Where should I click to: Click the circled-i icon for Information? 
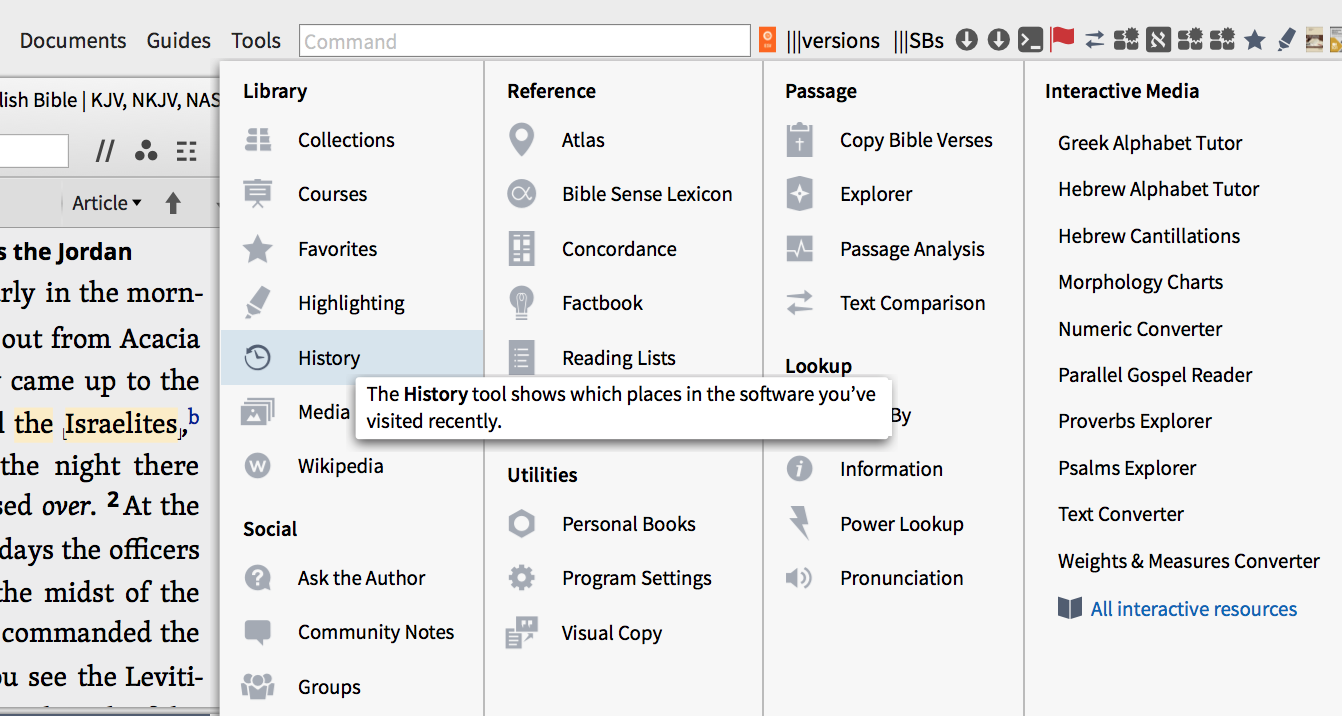(x=799, y=468)
